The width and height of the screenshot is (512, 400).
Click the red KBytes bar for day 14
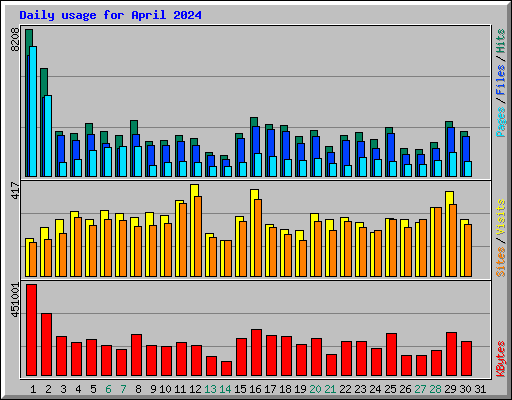(226, 368)
